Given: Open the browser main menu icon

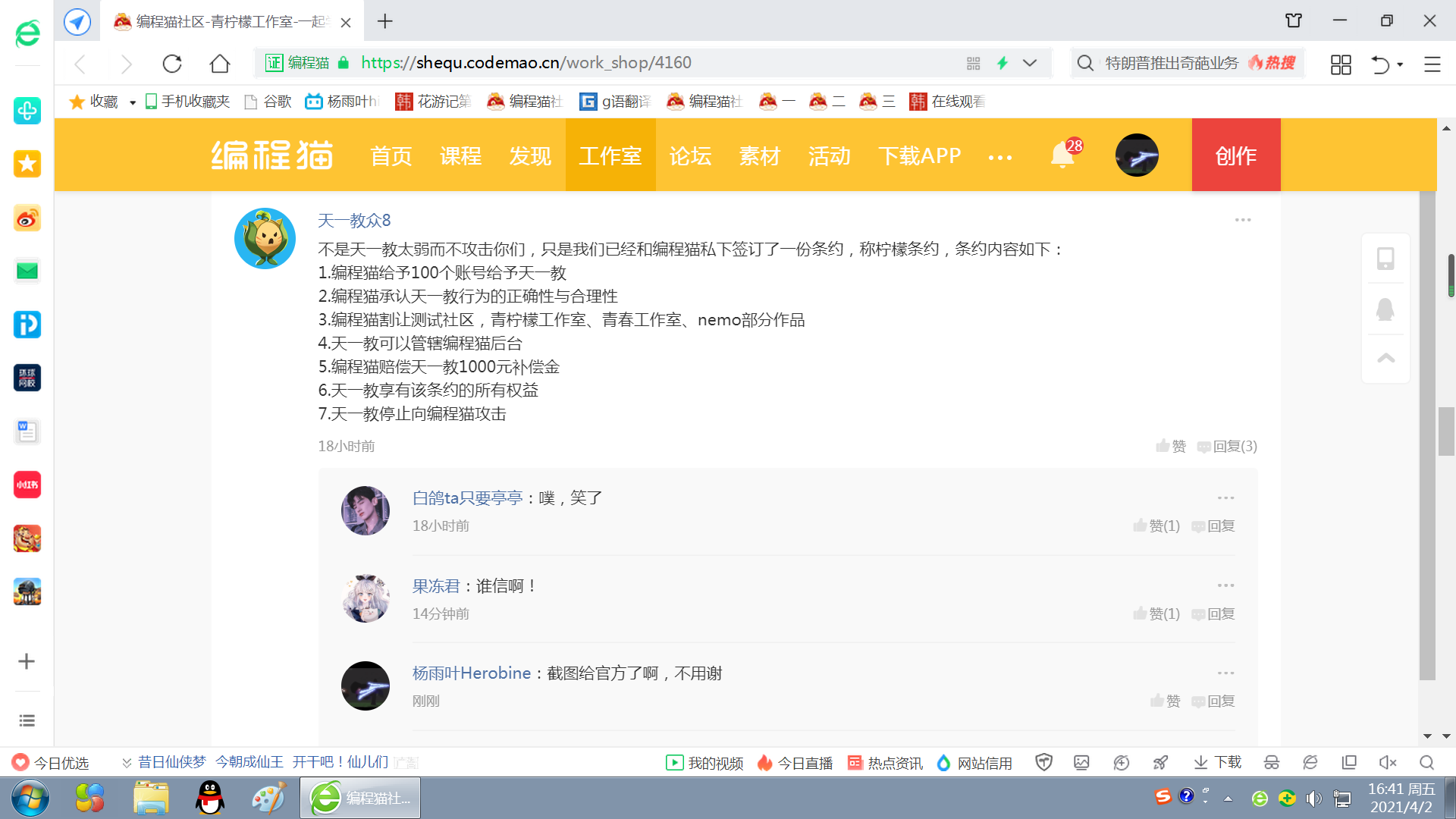Looking at the screenshot, I should click(1432, 64).
